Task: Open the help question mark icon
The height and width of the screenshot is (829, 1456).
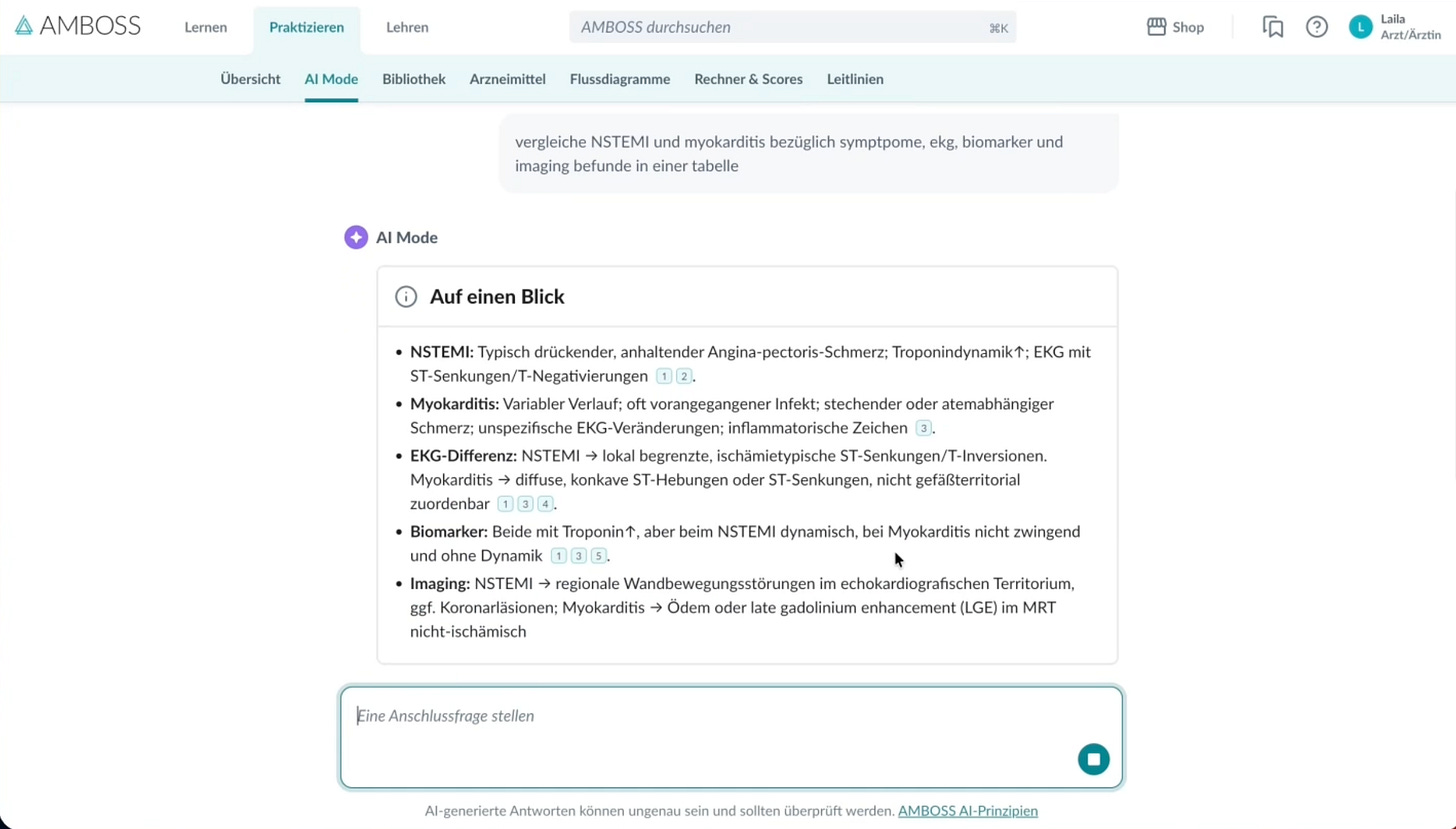Action: pyautogui.click(x=1317, y=27)
